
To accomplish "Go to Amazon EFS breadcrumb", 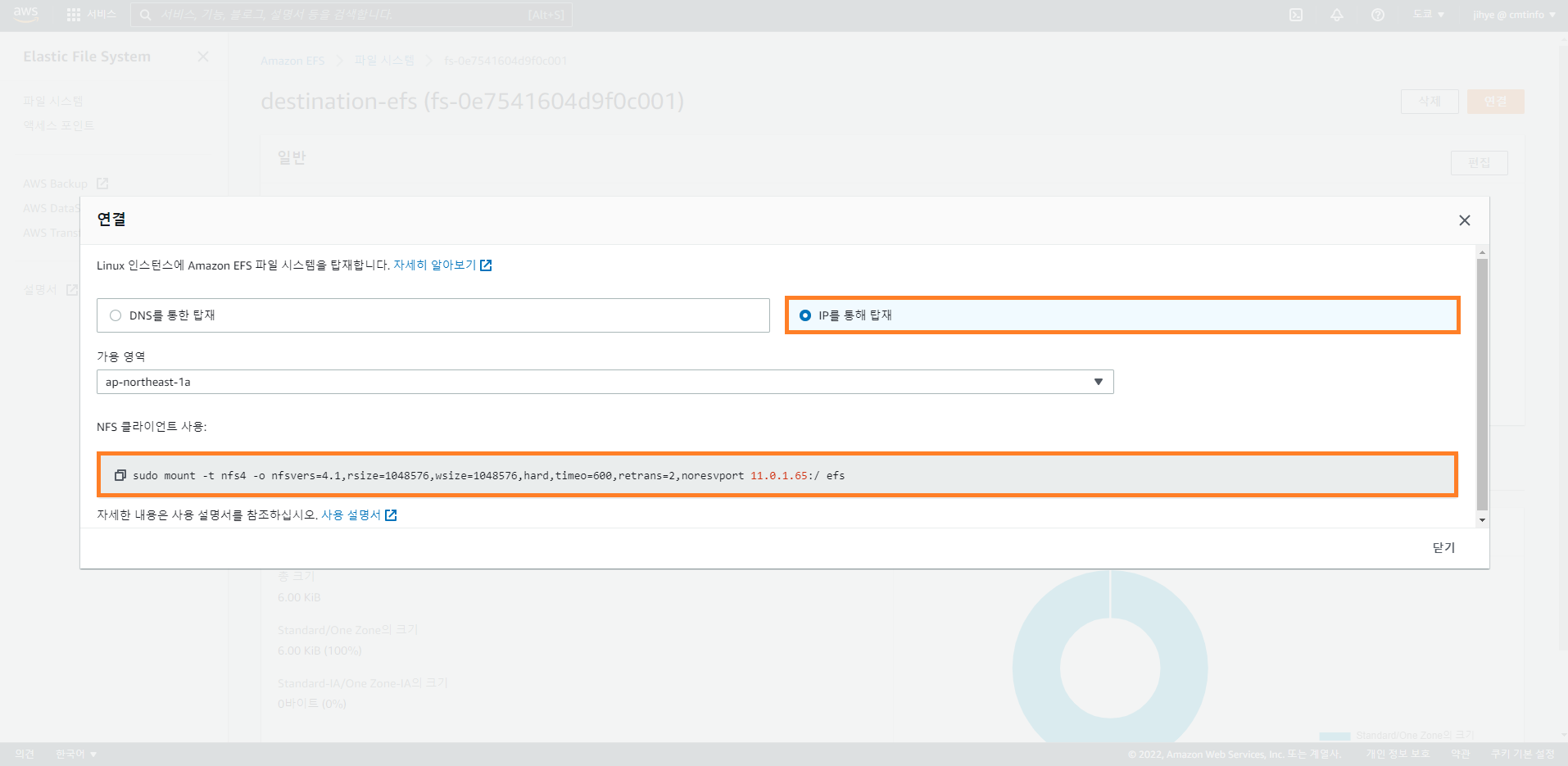I will 292,61.
